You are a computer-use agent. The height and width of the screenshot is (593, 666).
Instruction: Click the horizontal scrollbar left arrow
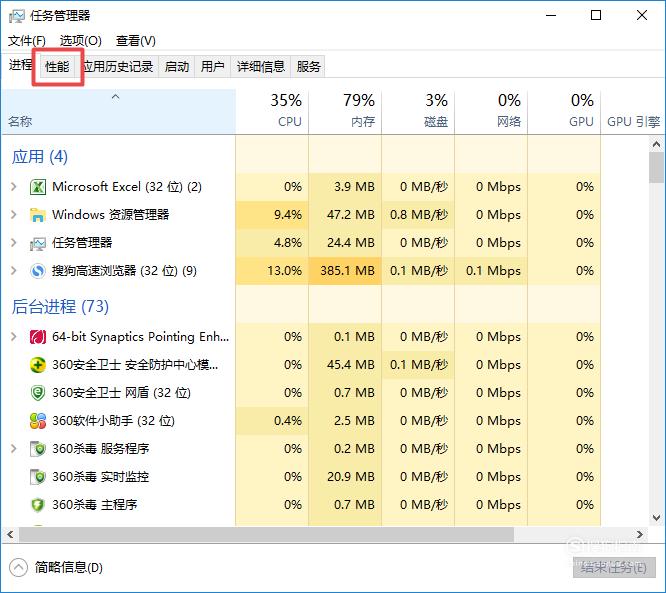click(x=10, y=534)
